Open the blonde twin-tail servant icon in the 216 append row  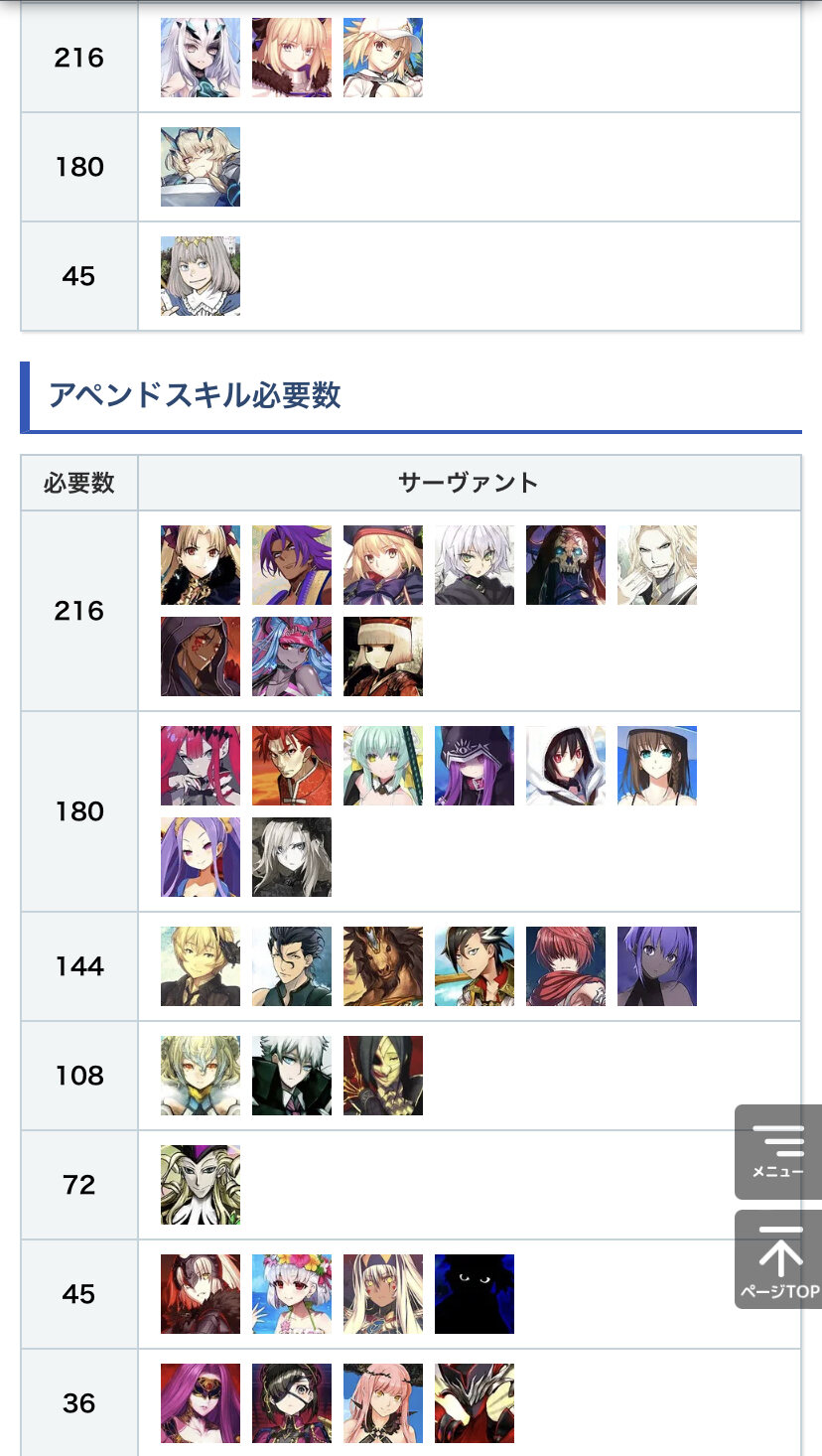201,565
